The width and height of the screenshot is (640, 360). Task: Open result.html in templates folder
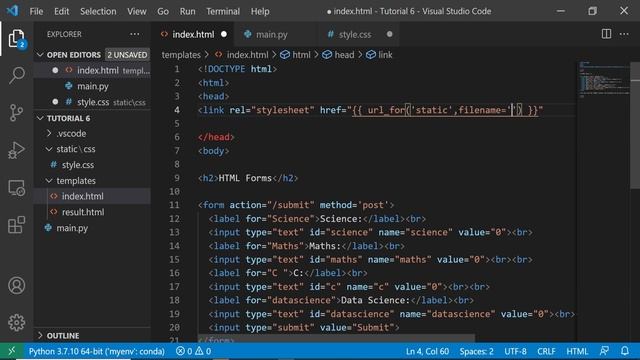[x=83, y=212]
